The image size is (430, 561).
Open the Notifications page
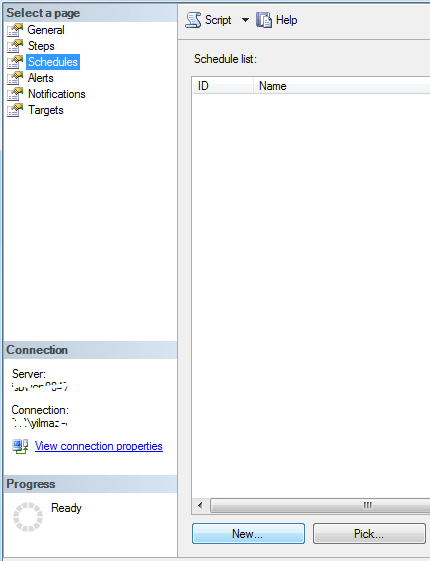[57, 94]
